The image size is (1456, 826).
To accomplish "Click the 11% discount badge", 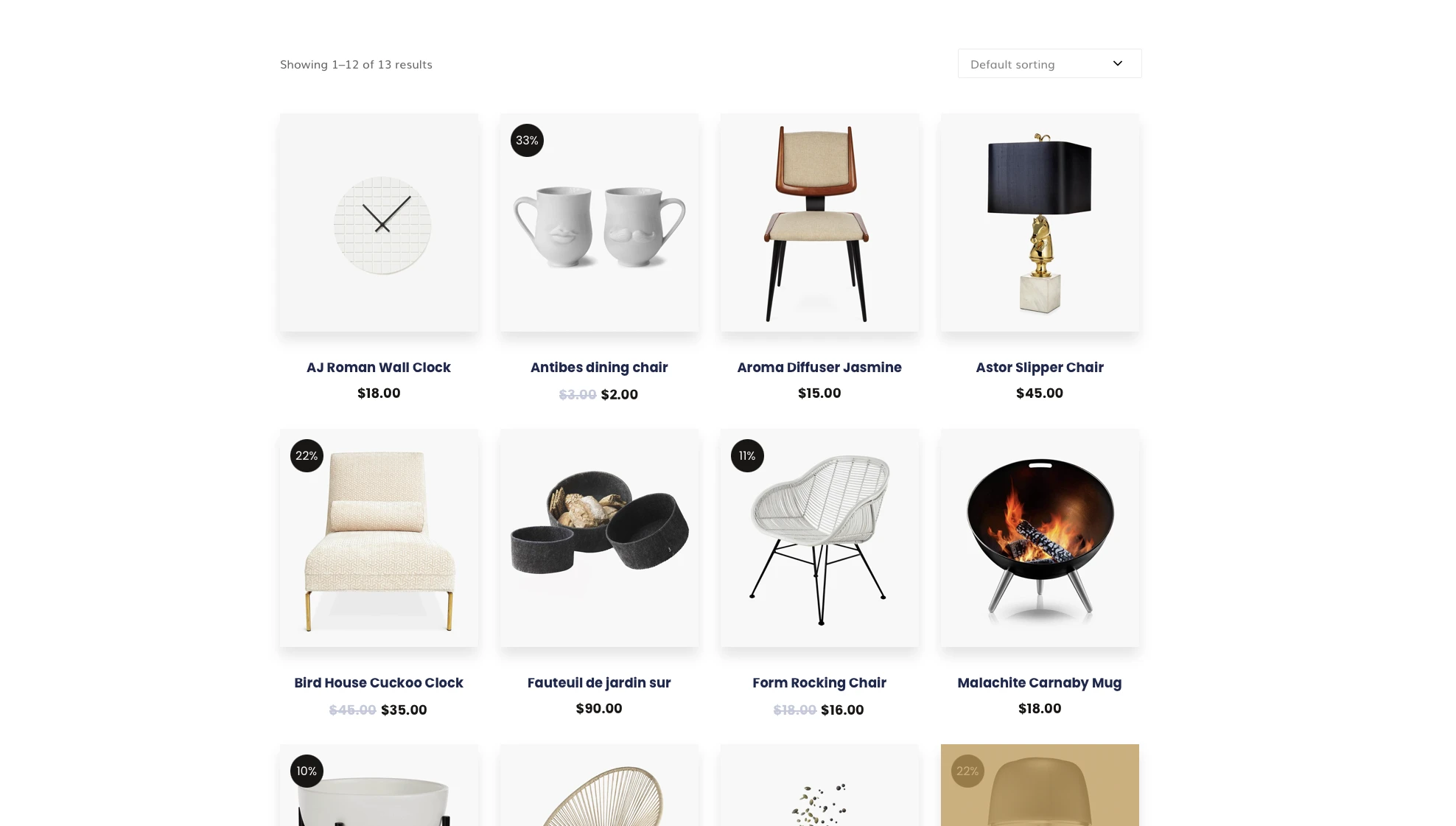I will pos(747,455).
